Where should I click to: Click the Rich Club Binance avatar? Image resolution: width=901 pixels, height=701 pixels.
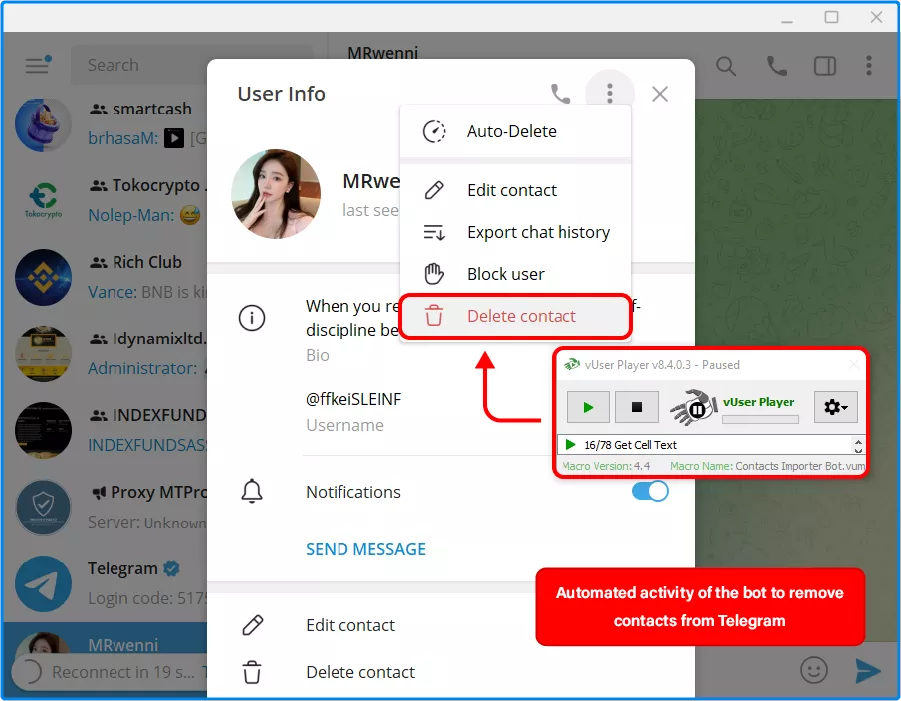pos(43,277)
